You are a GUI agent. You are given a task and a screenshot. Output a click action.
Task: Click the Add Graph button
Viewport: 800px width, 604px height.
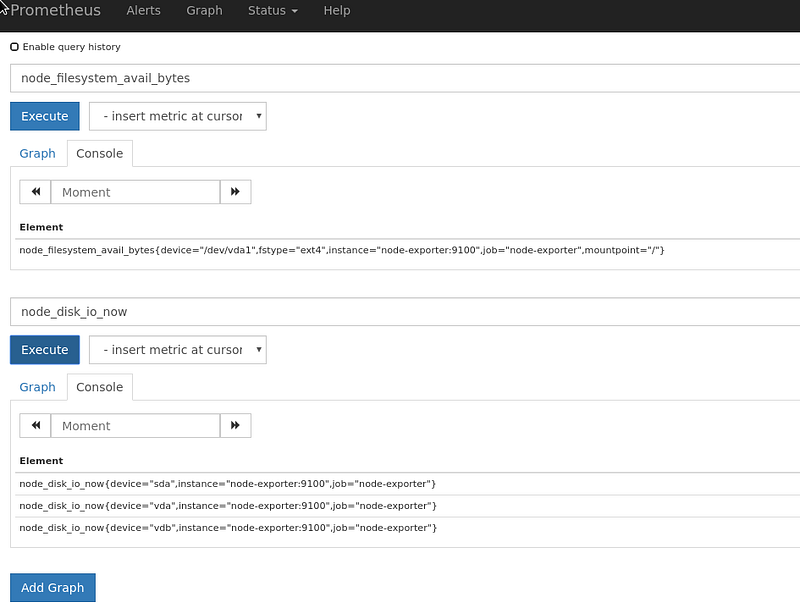pos(53,588)
